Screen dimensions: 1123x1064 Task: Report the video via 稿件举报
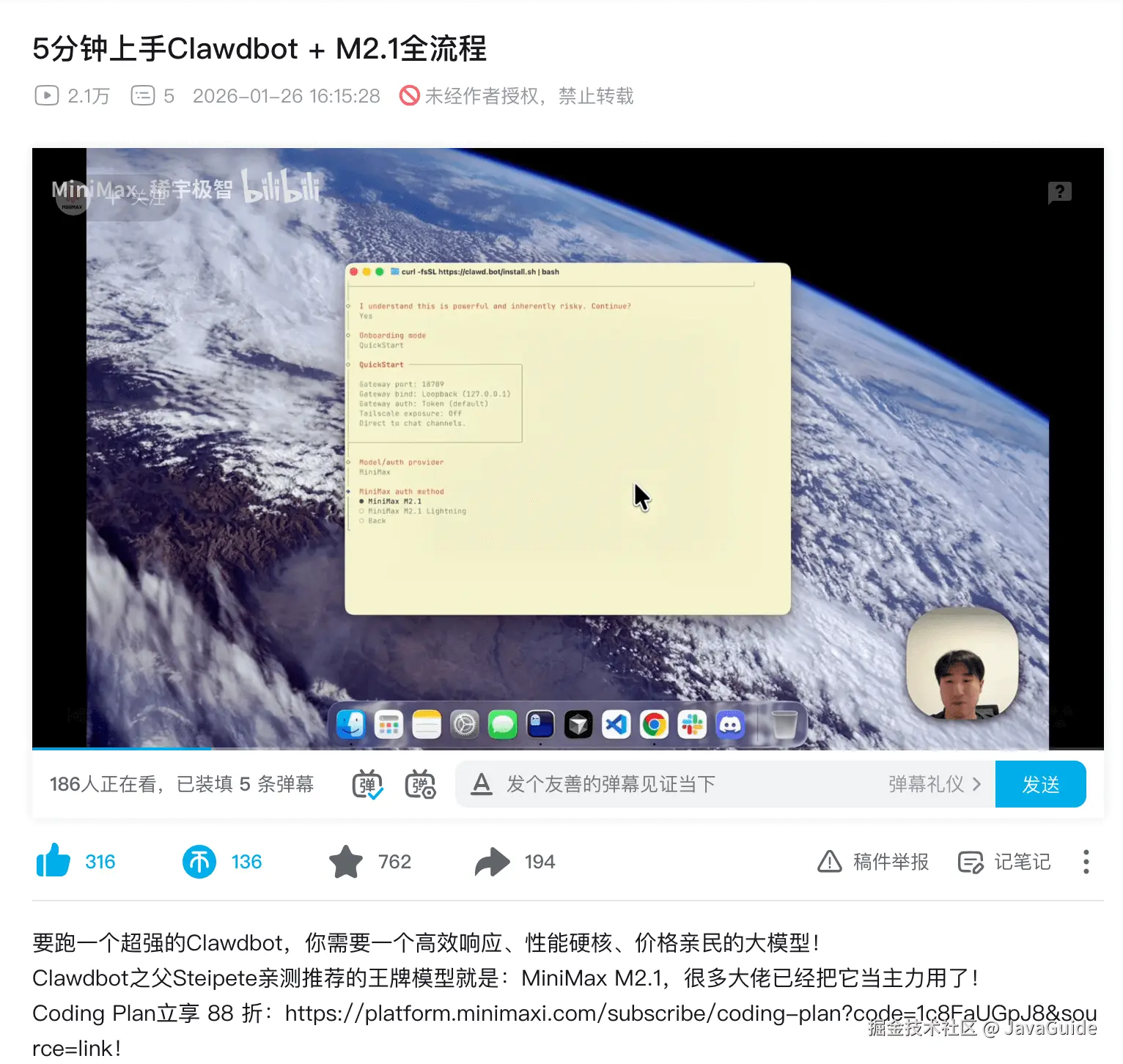(873, 862)
